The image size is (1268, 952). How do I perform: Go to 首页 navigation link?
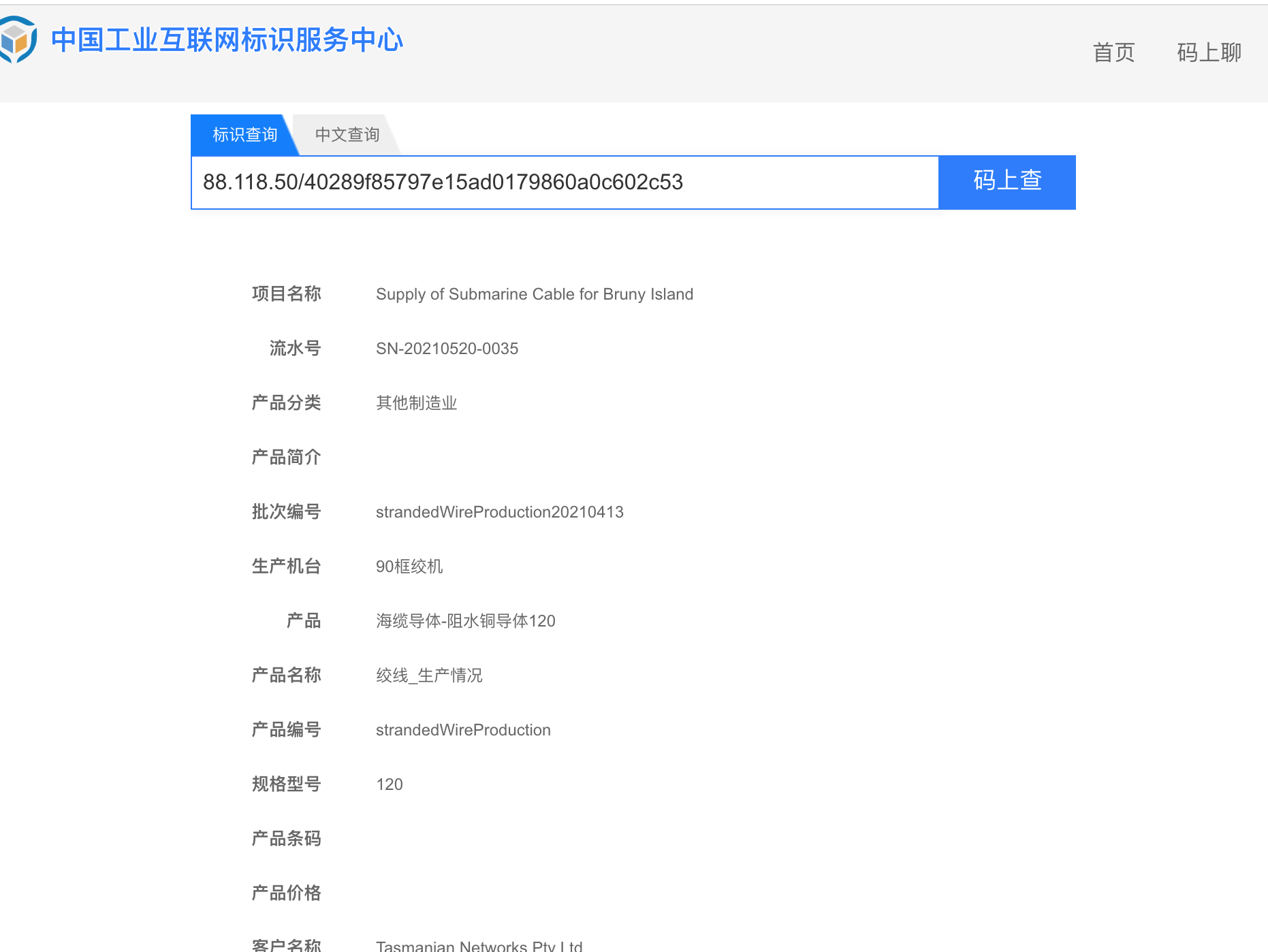tap(1113, 52)
